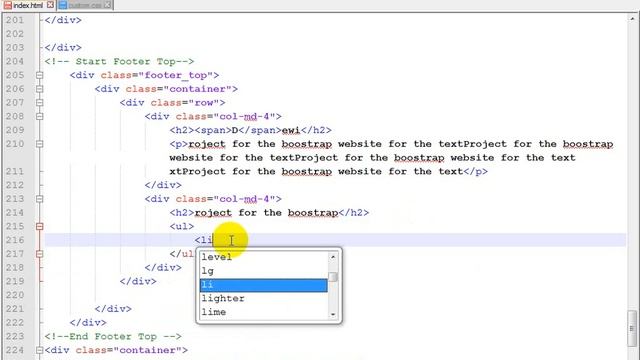Click line number 223 in the margin
The image size is (640, 360).
click(x=15, y=336)
